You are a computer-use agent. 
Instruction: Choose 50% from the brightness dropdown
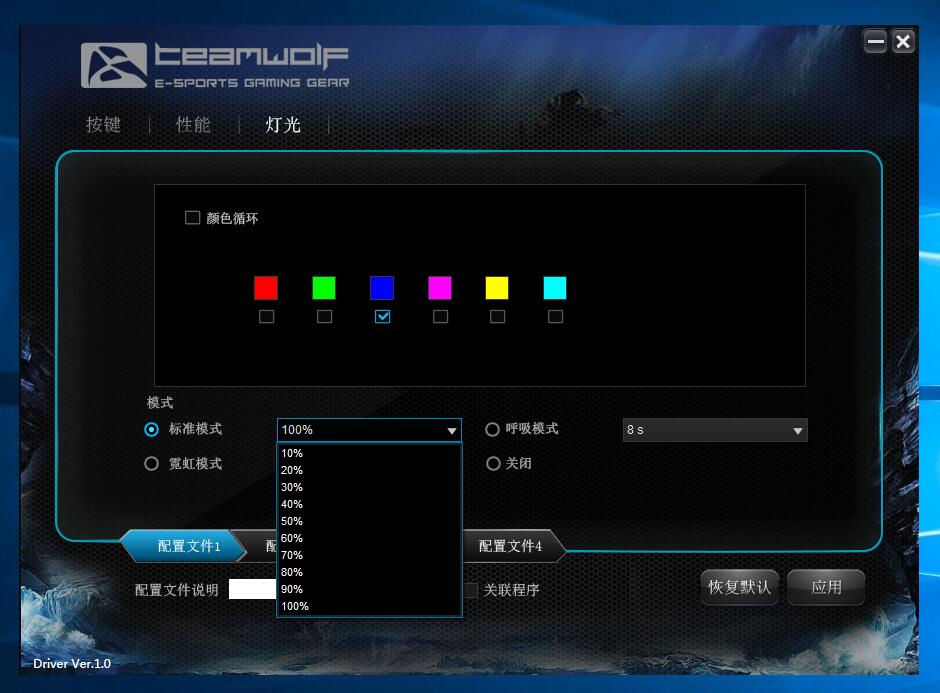pos(292,521)
